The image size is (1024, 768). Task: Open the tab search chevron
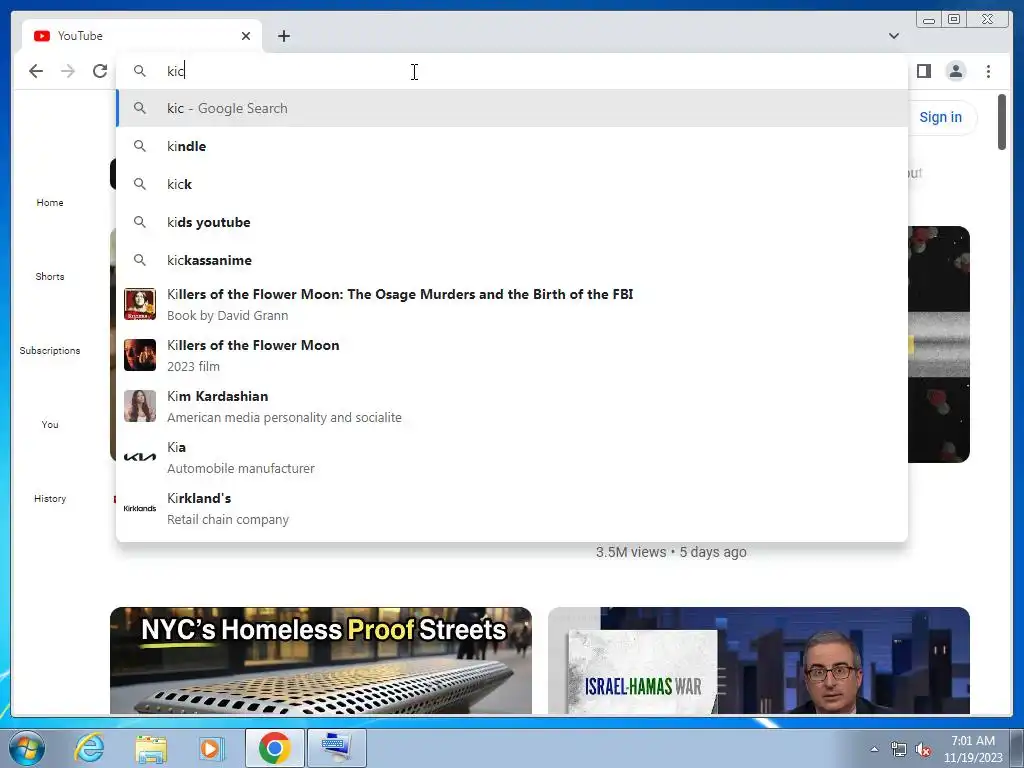[894, 36]
